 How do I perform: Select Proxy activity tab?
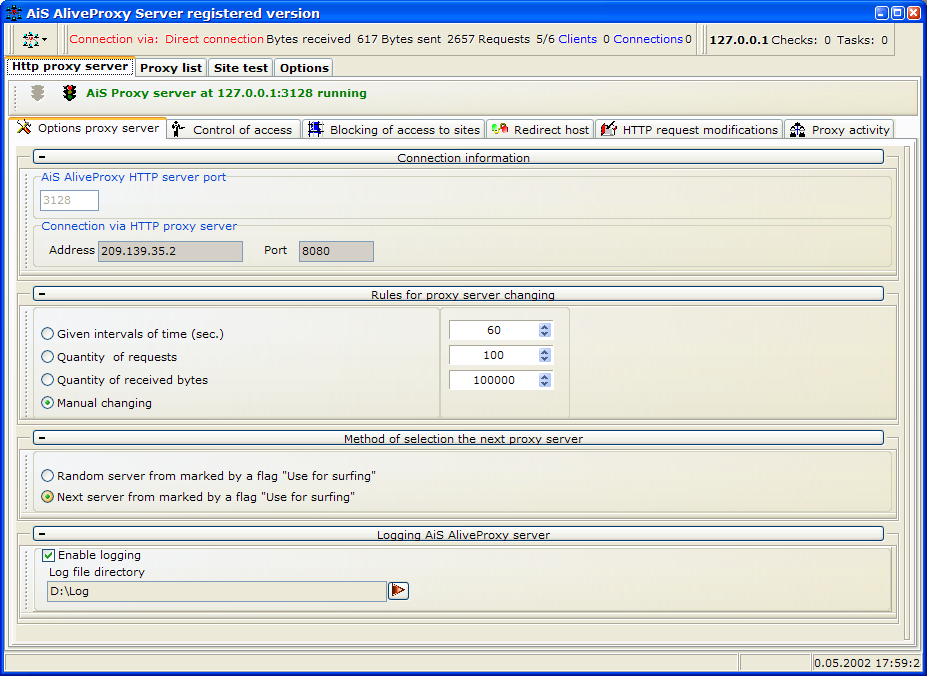tap(840, 130)
